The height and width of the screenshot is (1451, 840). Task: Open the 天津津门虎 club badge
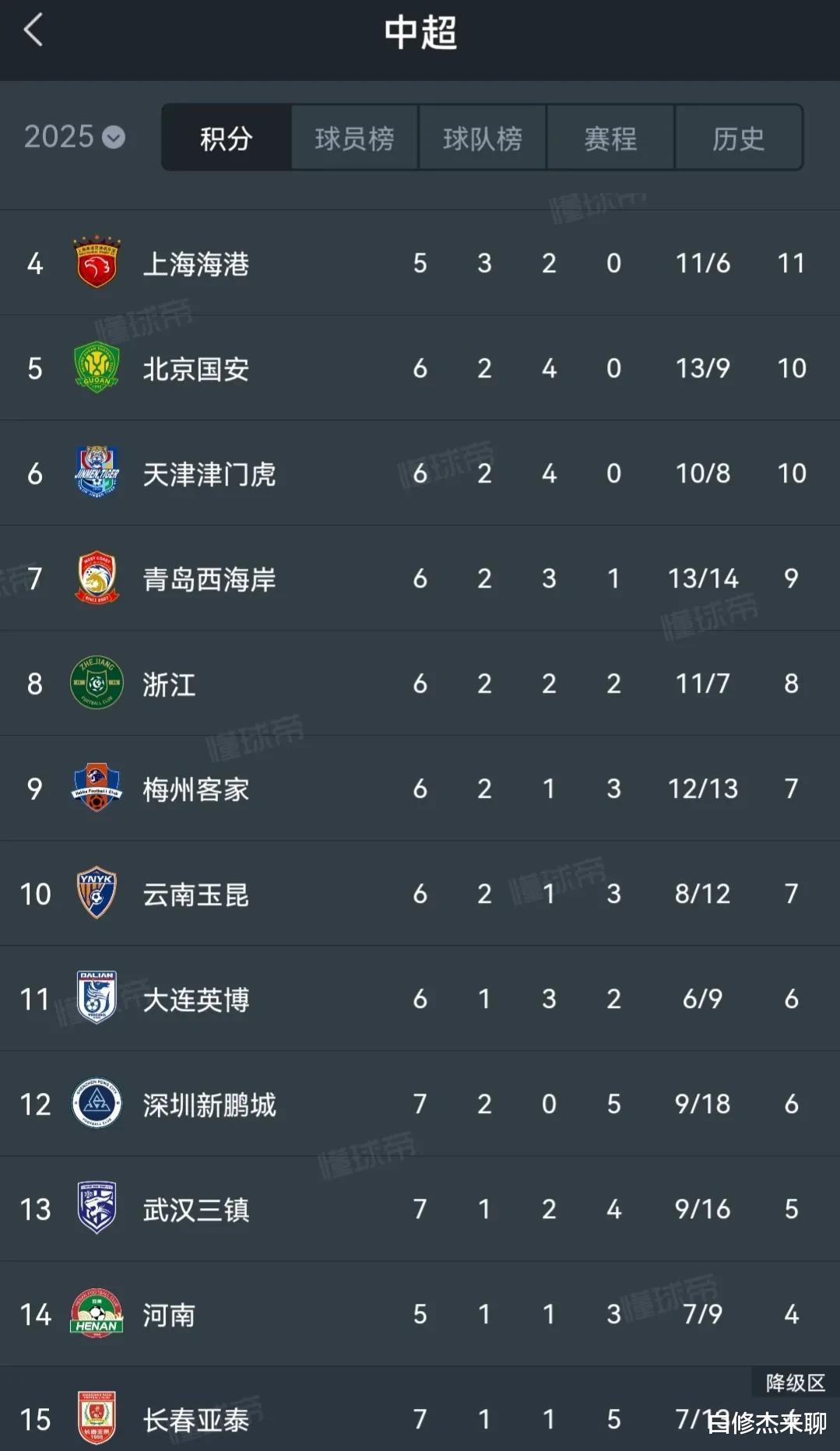click(97, 473)
